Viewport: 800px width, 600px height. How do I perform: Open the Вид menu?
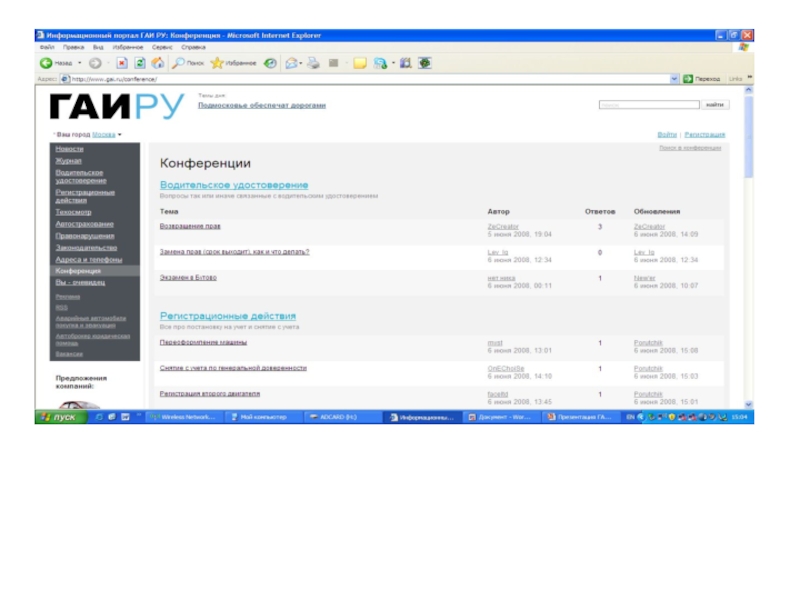[x=98, y=47]
